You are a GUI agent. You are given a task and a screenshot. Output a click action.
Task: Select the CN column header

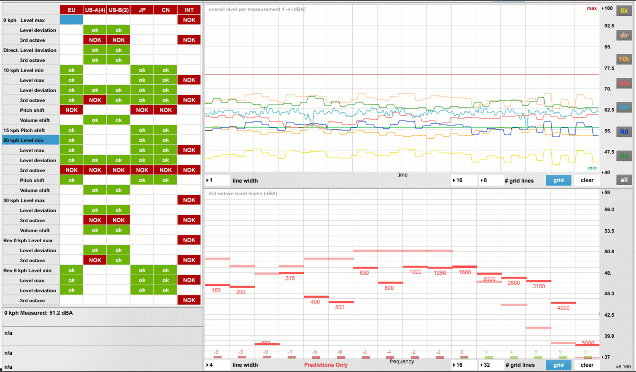(x=165, y=10)
